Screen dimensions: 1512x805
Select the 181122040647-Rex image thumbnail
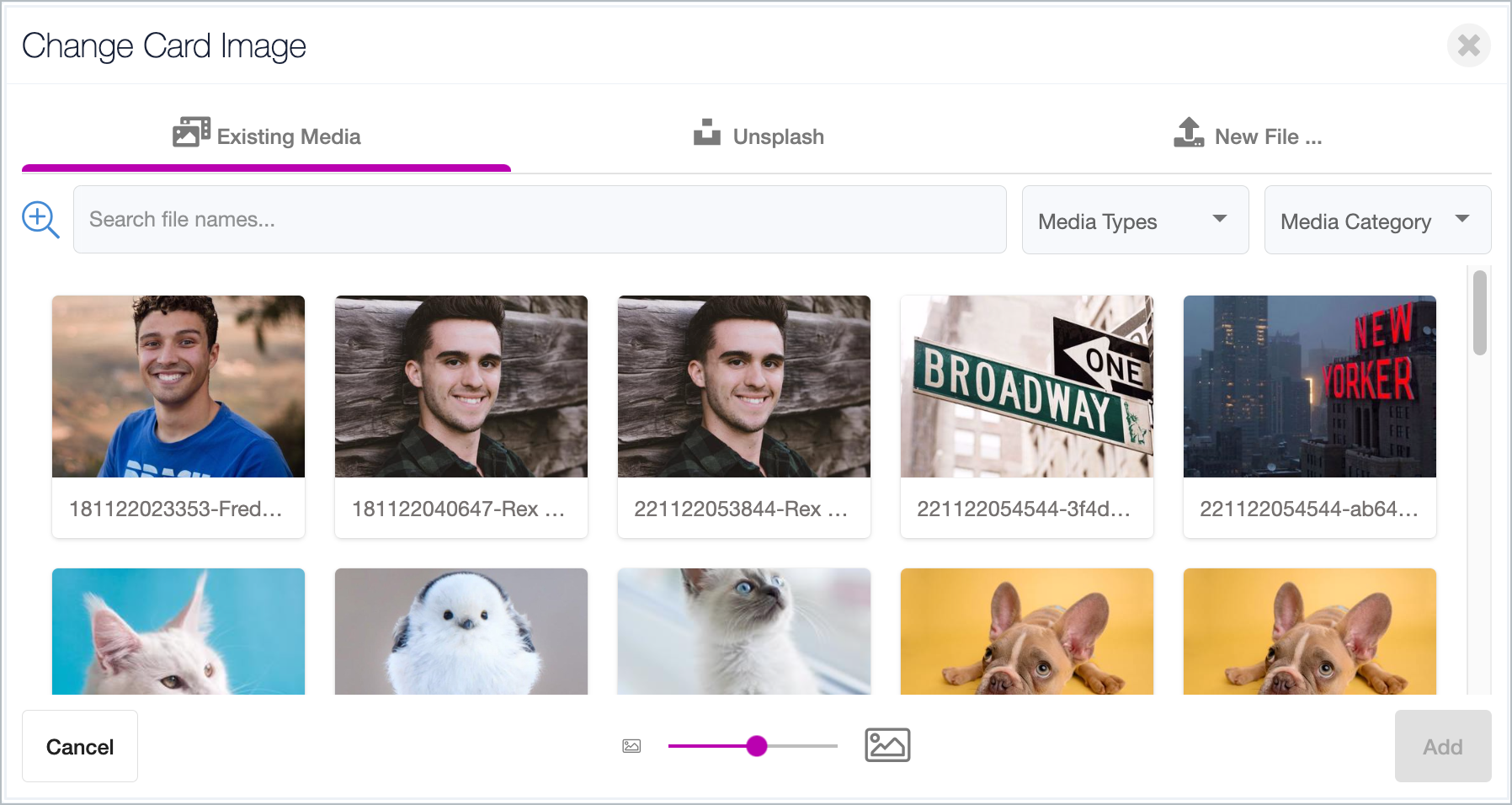(461, 387)
